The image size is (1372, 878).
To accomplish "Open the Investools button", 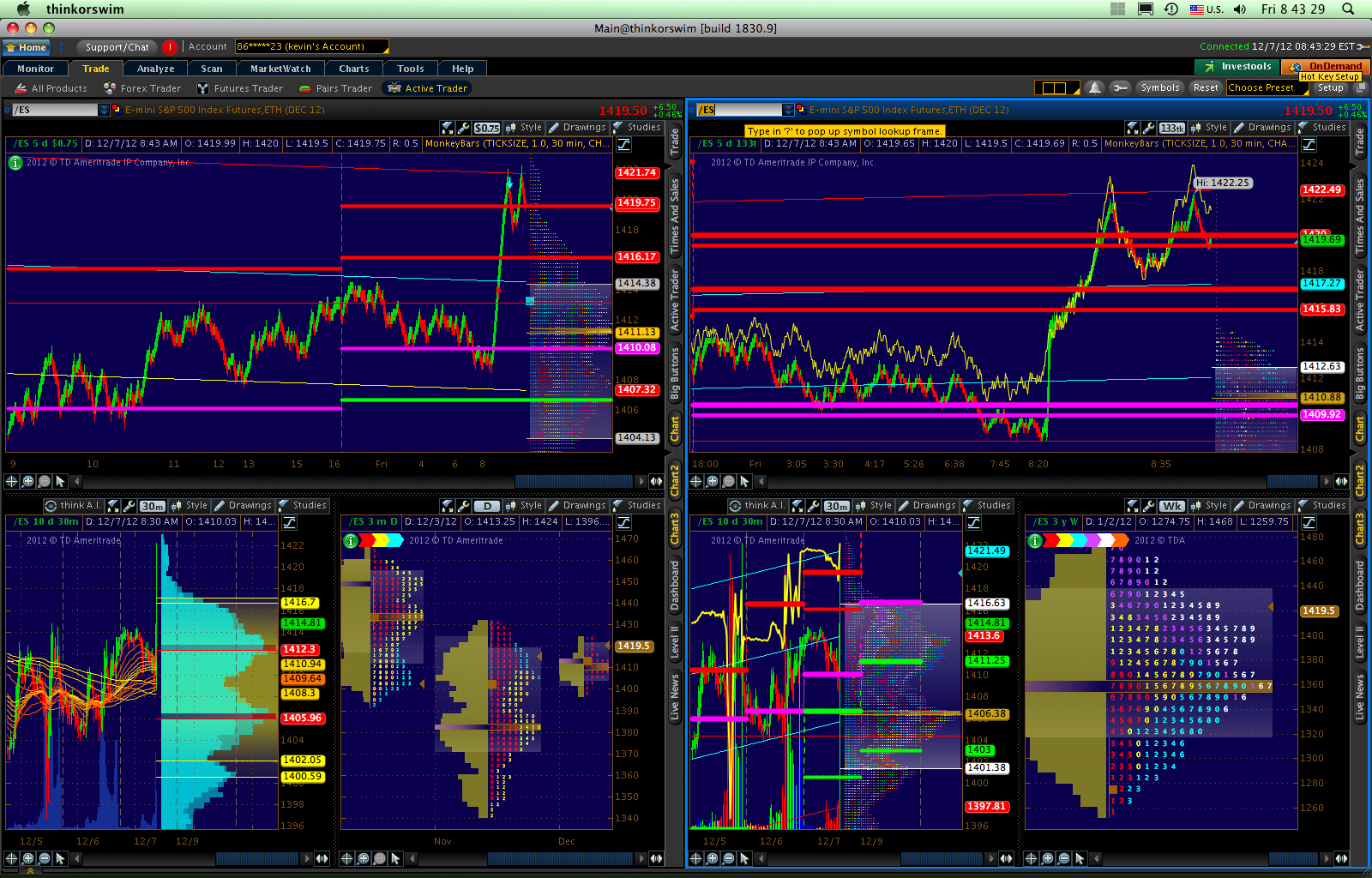I will pyautogui.click(x=1237, y=66).
